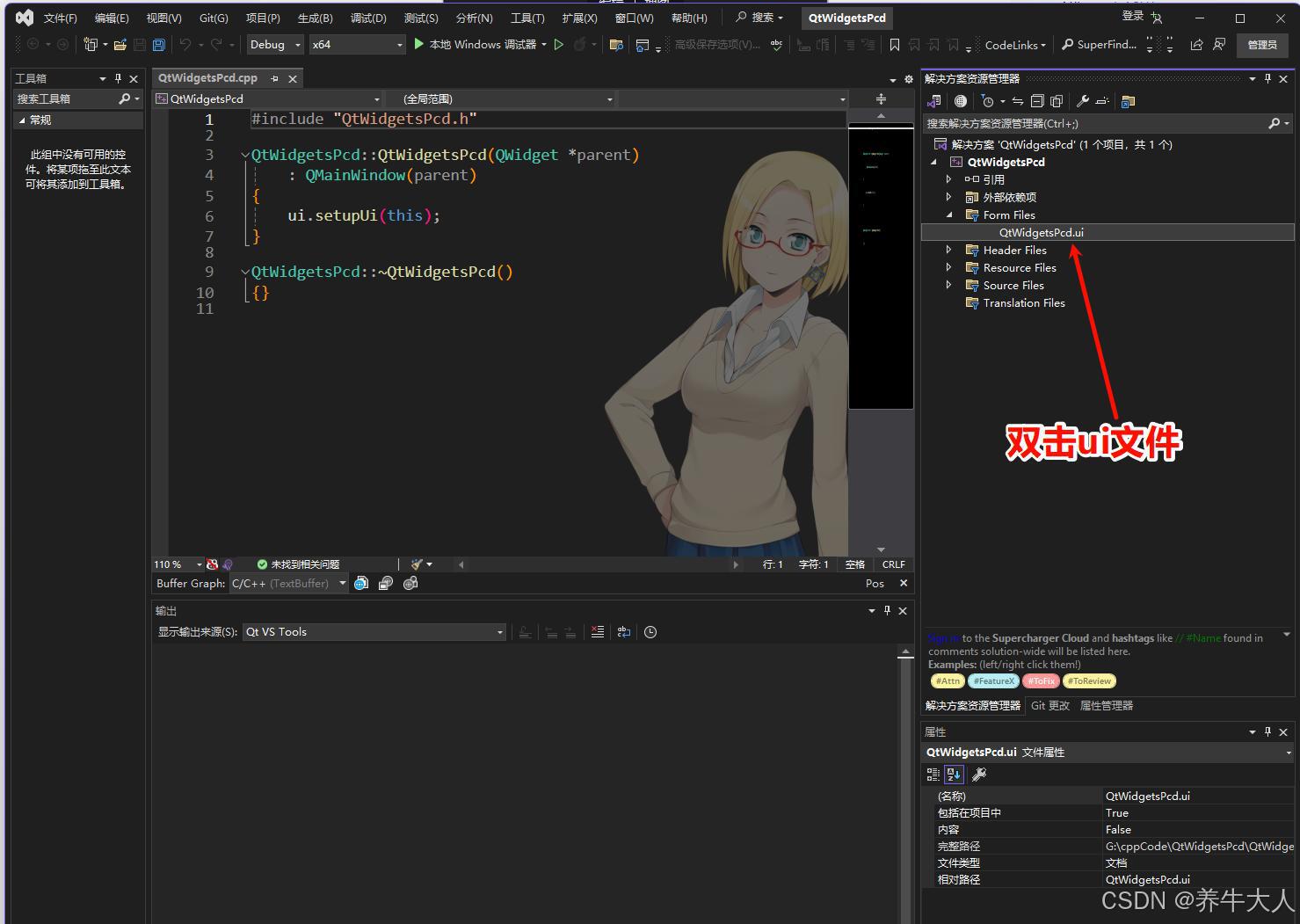Screen dimensions: 1300x924
Task: Expand the Resource Files folder
Action: 948,267
